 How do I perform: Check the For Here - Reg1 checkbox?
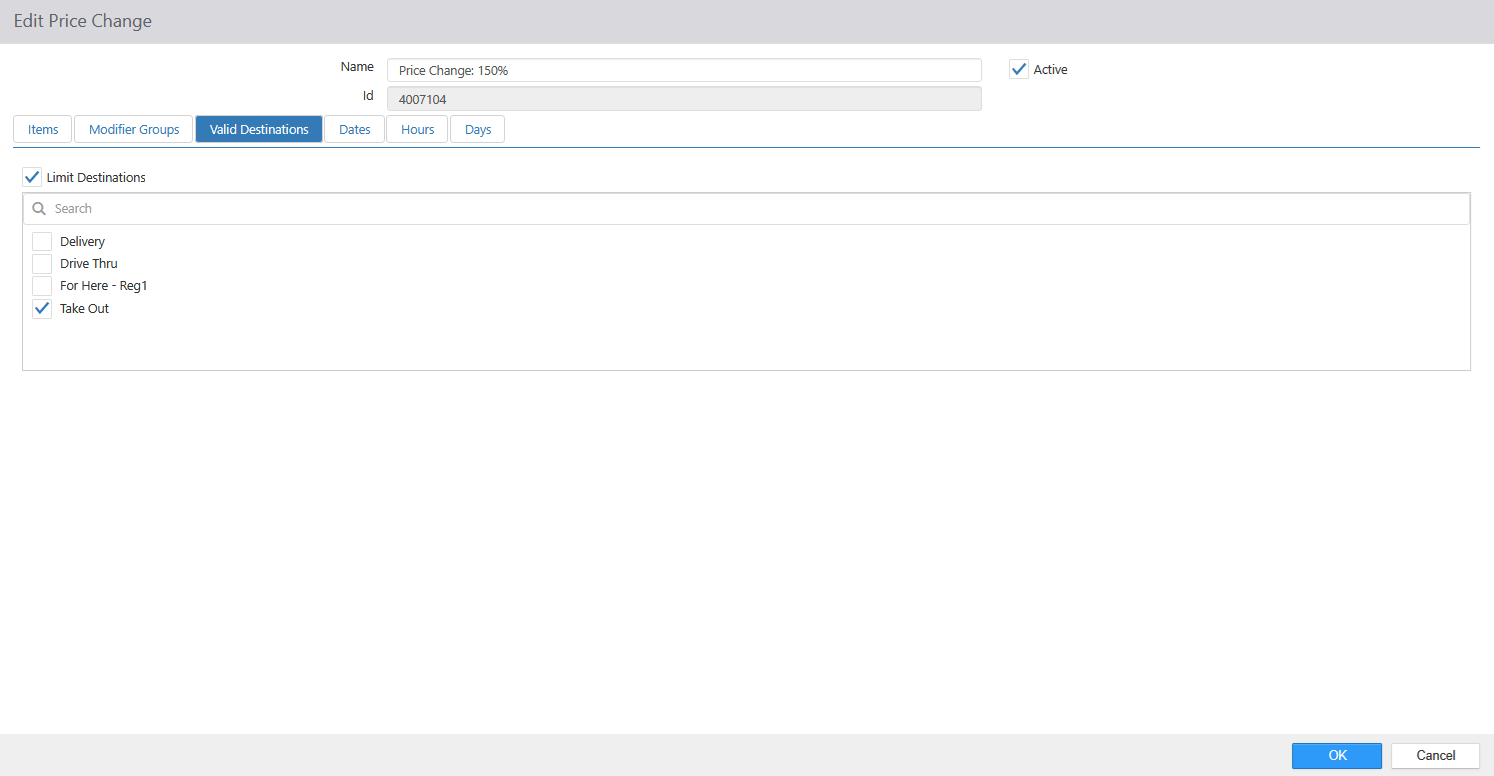click(42, 286)
